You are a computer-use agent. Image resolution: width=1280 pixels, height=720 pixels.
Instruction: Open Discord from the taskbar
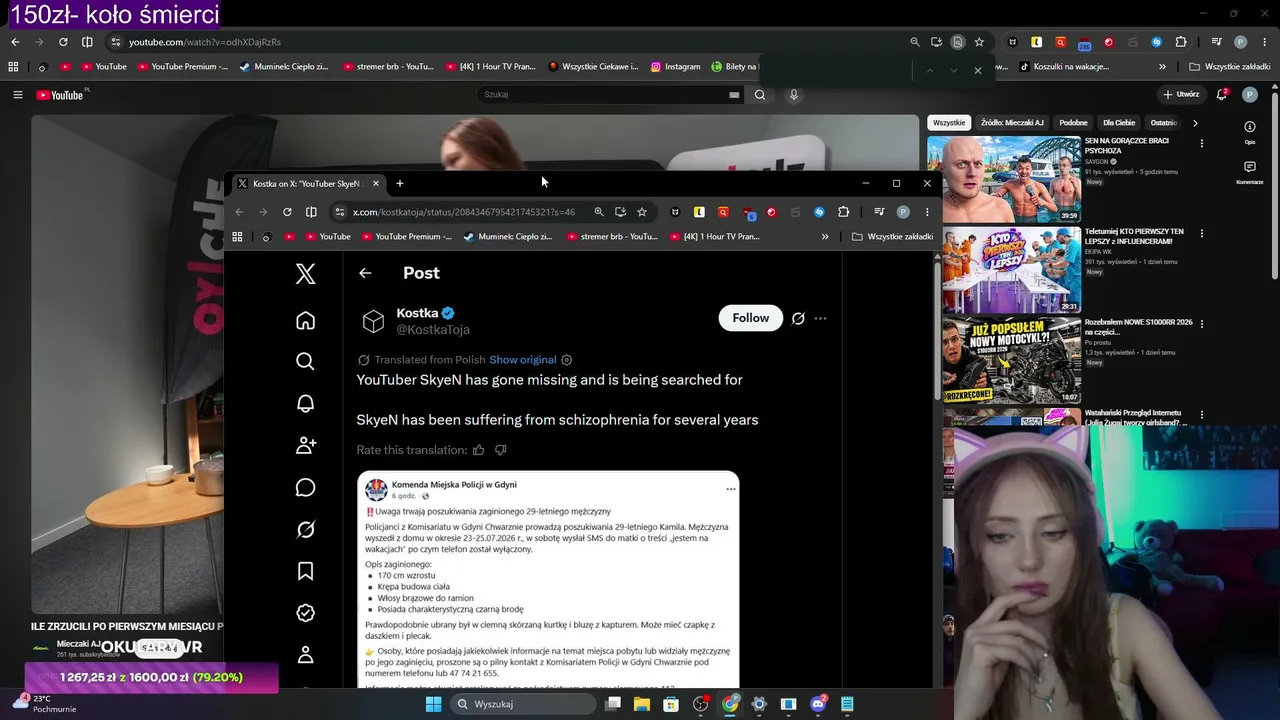coord(818,704)
